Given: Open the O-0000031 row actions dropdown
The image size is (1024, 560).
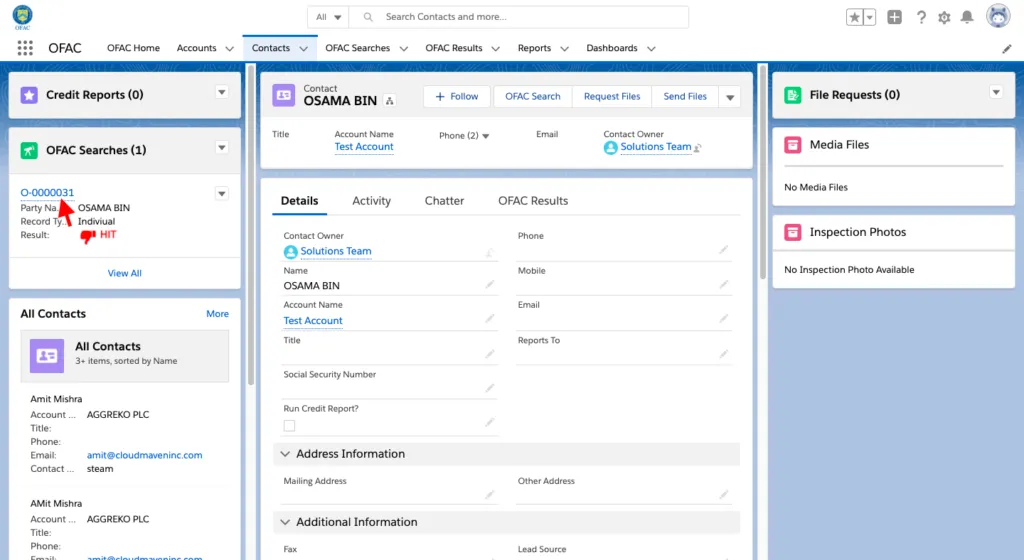Looking at the screenshot, I should [221, 194].
